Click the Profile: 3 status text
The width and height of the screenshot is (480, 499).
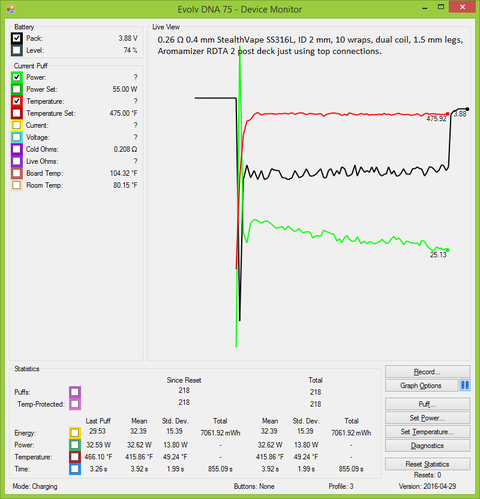341,487
